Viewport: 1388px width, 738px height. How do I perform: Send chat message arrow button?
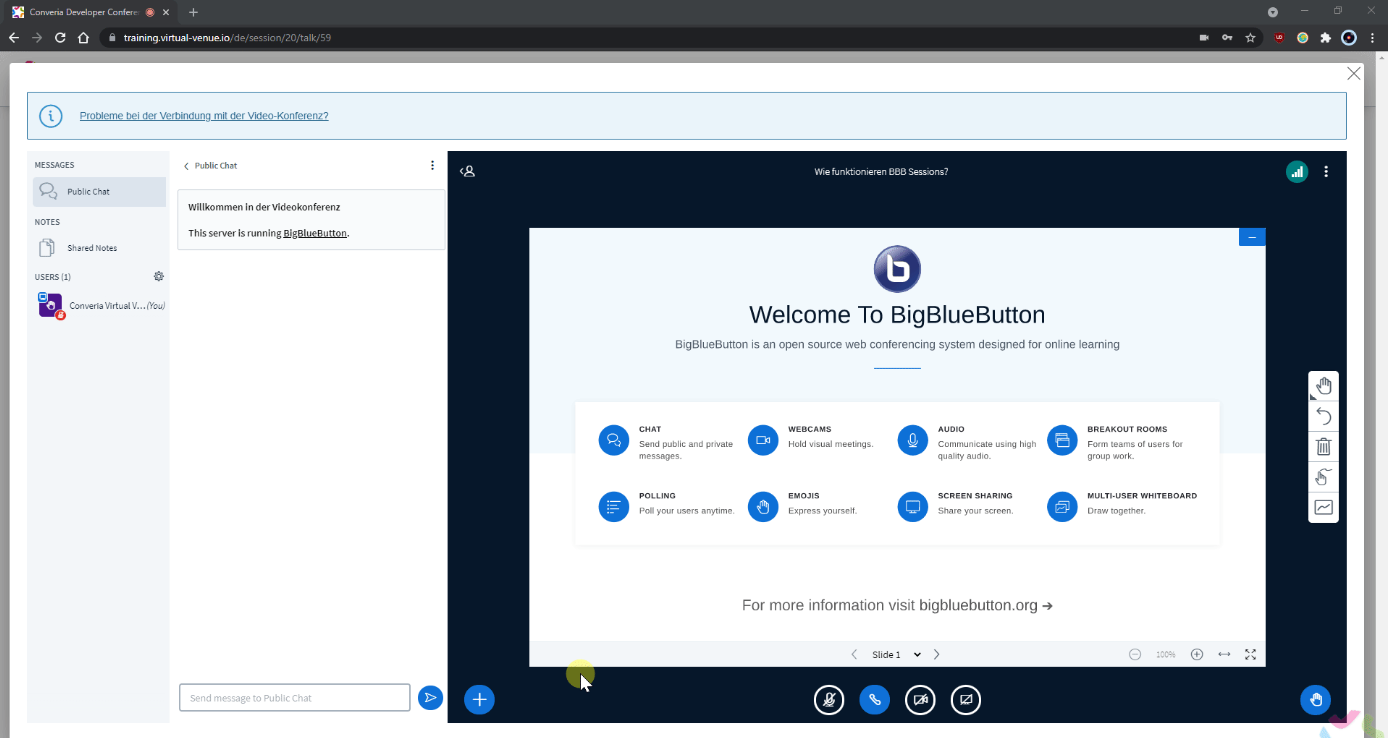[430, 697]
